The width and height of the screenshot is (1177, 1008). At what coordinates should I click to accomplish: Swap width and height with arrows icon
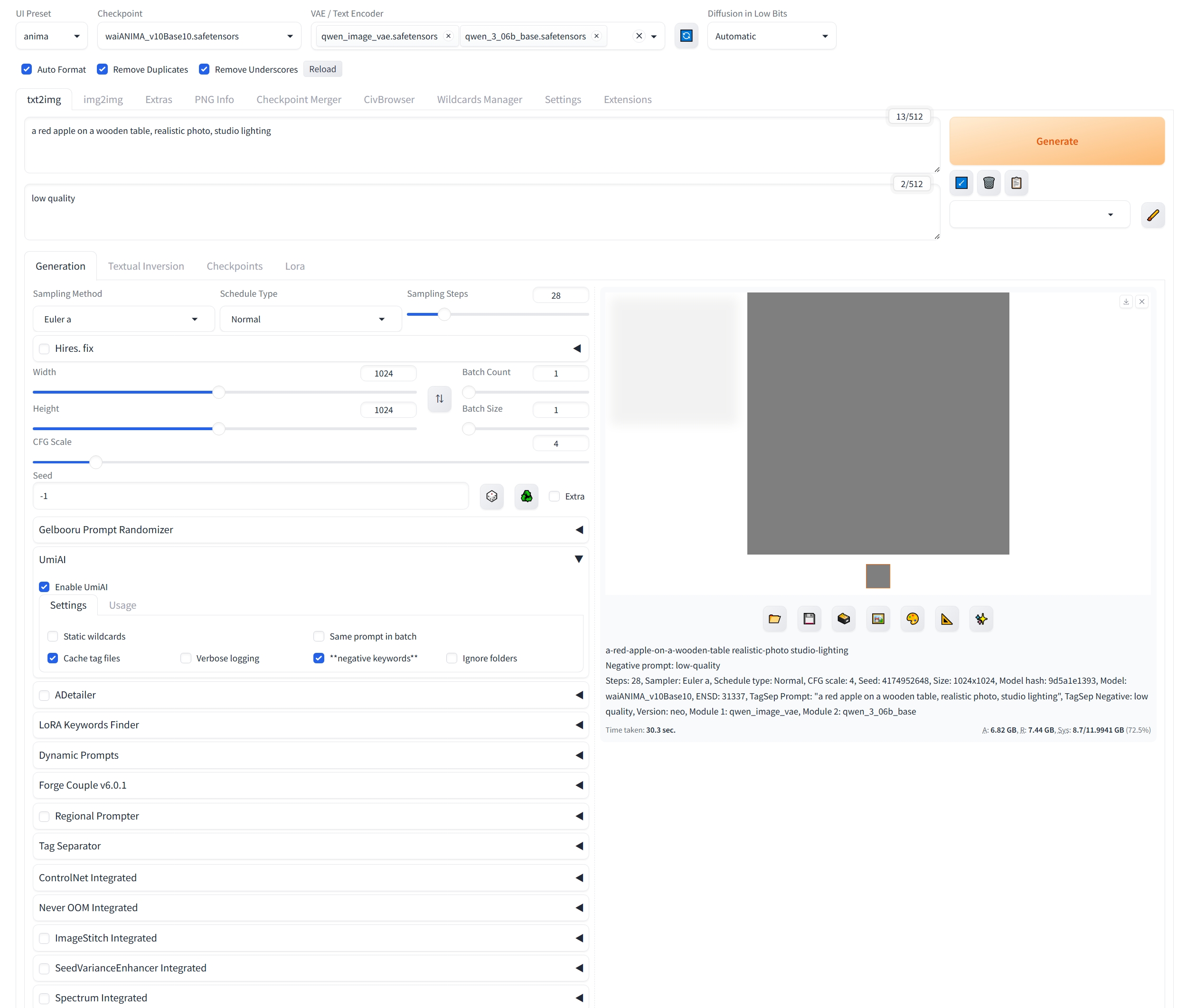(x=440, y=399)
